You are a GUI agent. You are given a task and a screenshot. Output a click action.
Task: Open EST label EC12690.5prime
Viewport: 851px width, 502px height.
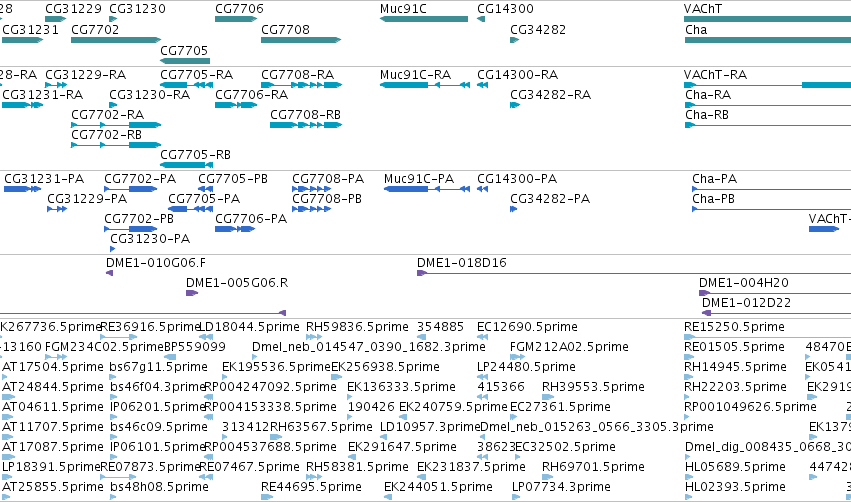pyautogui.click(x=528, y=327)
